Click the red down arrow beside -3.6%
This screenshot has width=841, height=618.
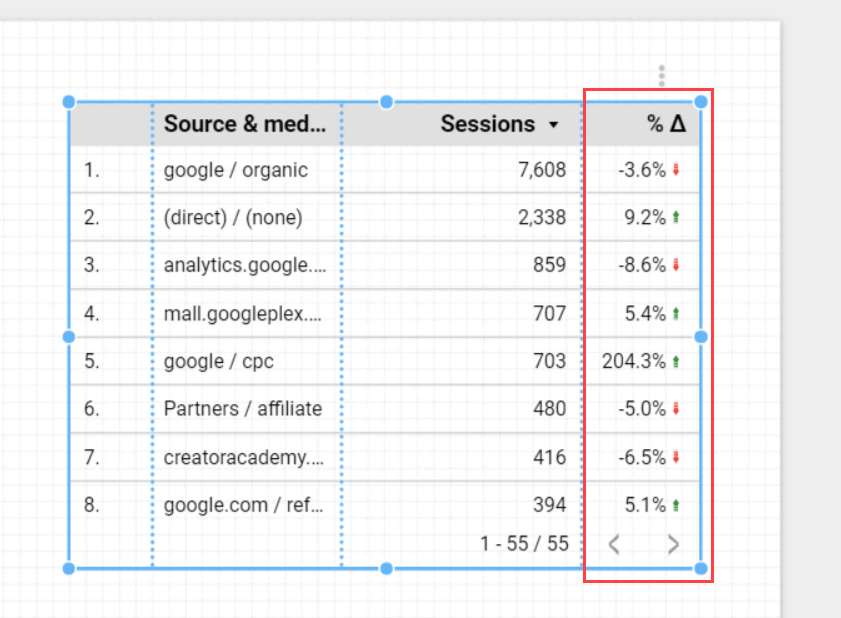pyautogui.click(x=676, y=170)
